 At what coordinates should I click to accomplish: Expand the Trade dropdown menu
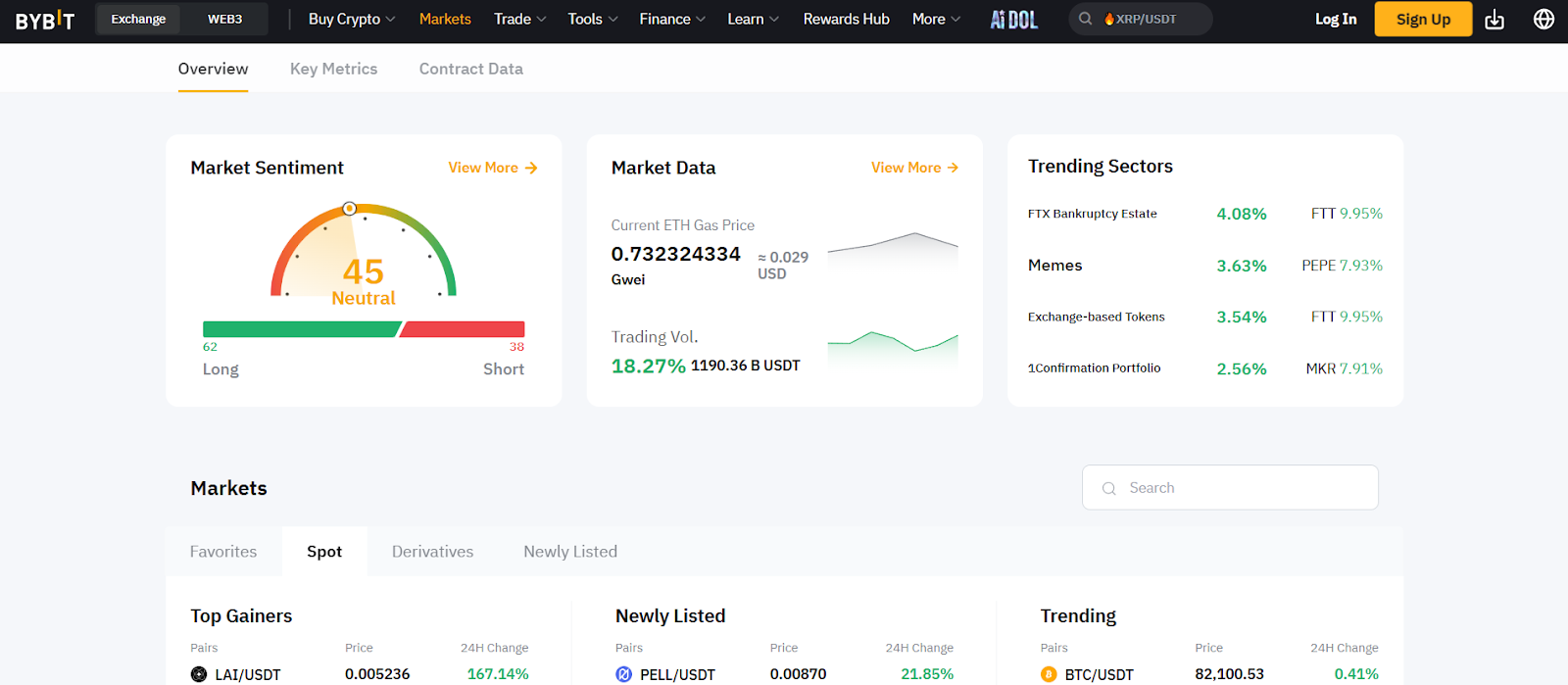coord(520,20)
